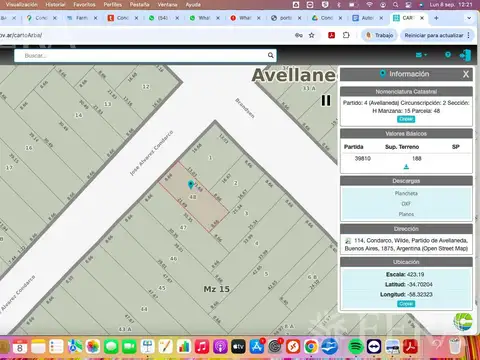Expand the tab search dropdown arrow
Screen dimensions: 480x360
click(x=469, y=18)
